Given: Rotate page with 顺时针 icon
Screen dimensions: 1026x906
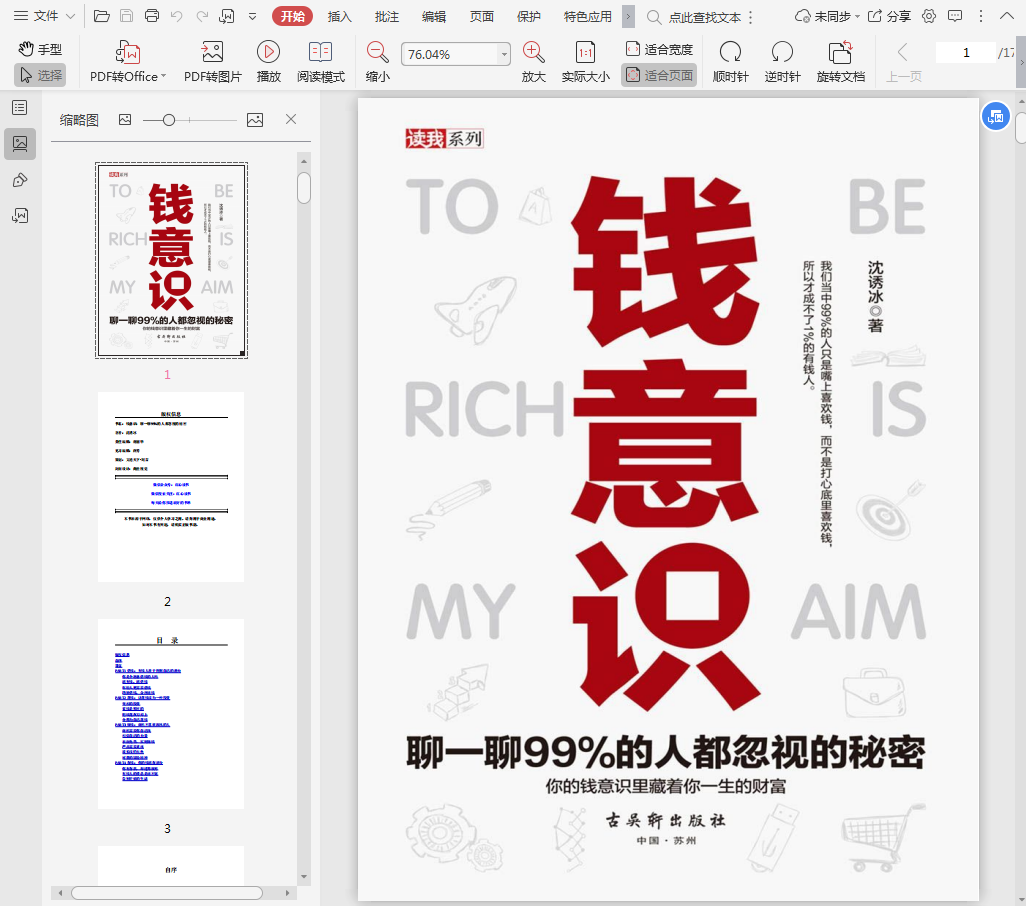Looking at the screenshot, I should pyautogui.click(x=730, y=53).
